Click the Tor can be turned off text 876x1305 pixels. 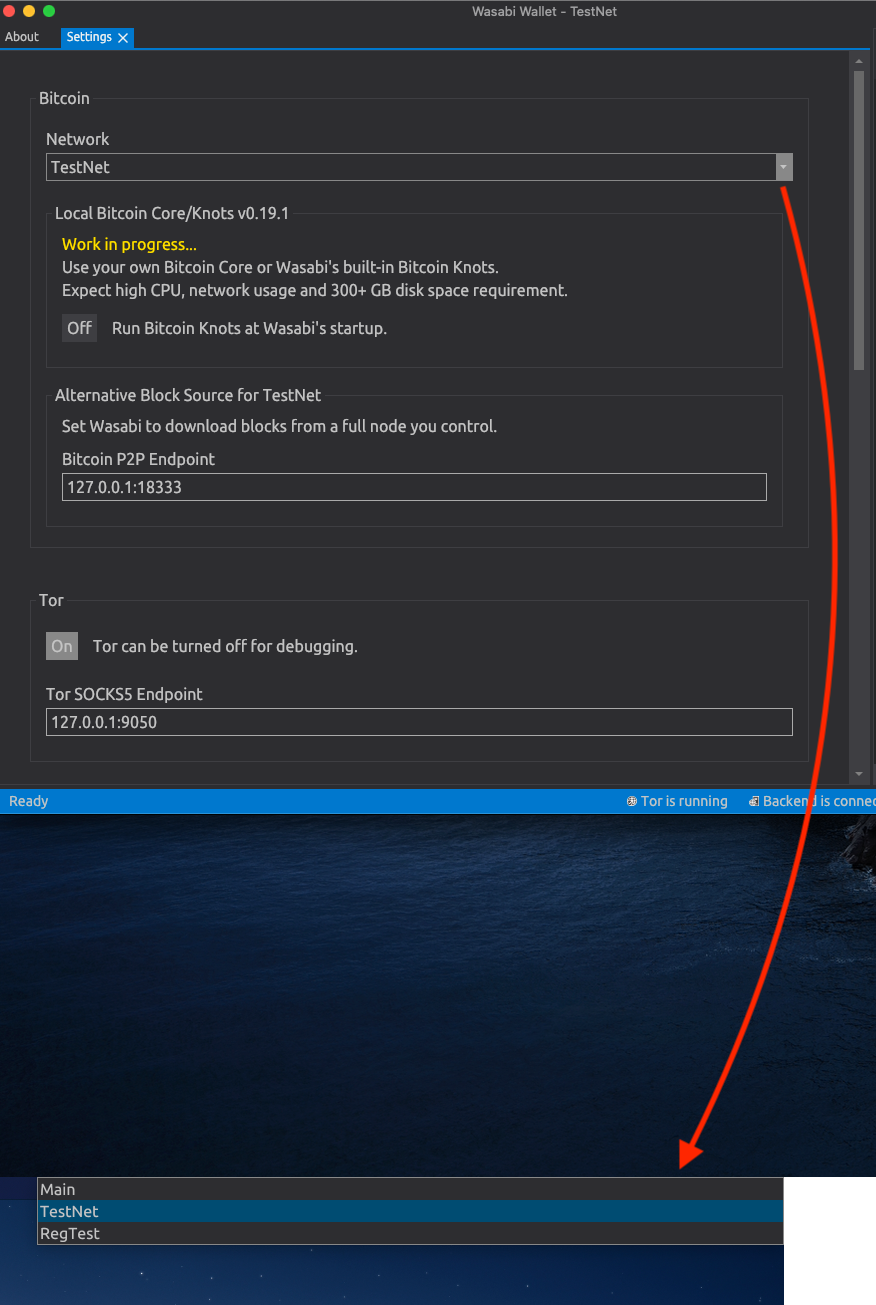tap(225, 646)
